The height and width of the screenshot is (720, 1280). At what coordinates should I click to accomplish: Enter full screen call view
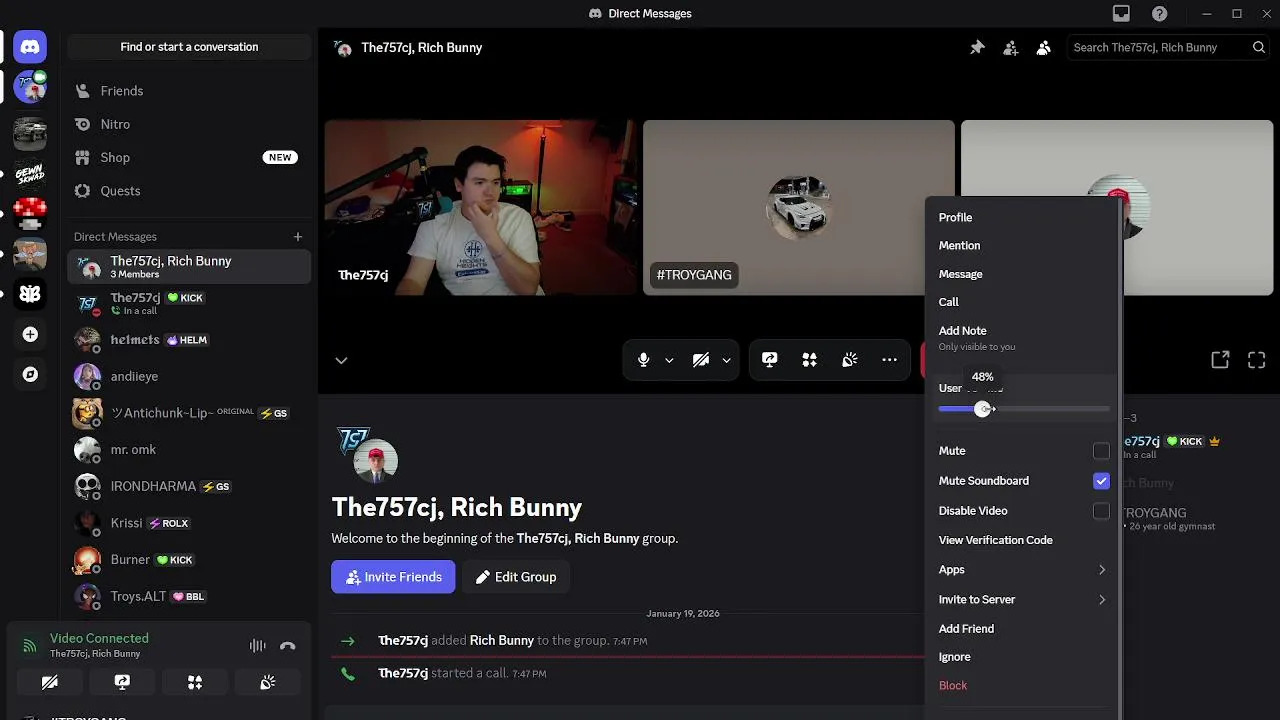click(x=1257, y=360)
